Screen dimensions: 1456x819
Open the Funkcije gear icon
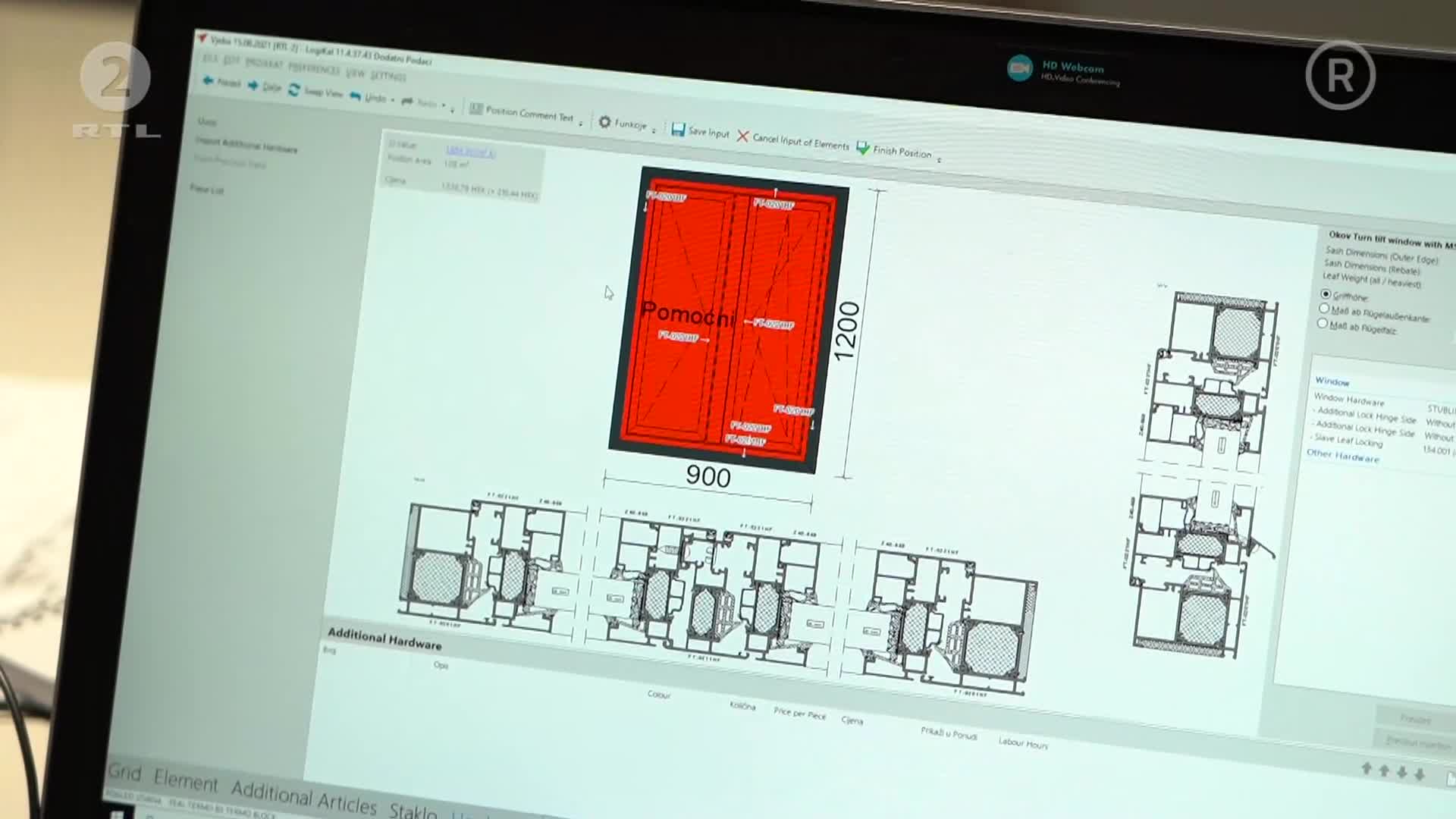(x=604, y=121)
